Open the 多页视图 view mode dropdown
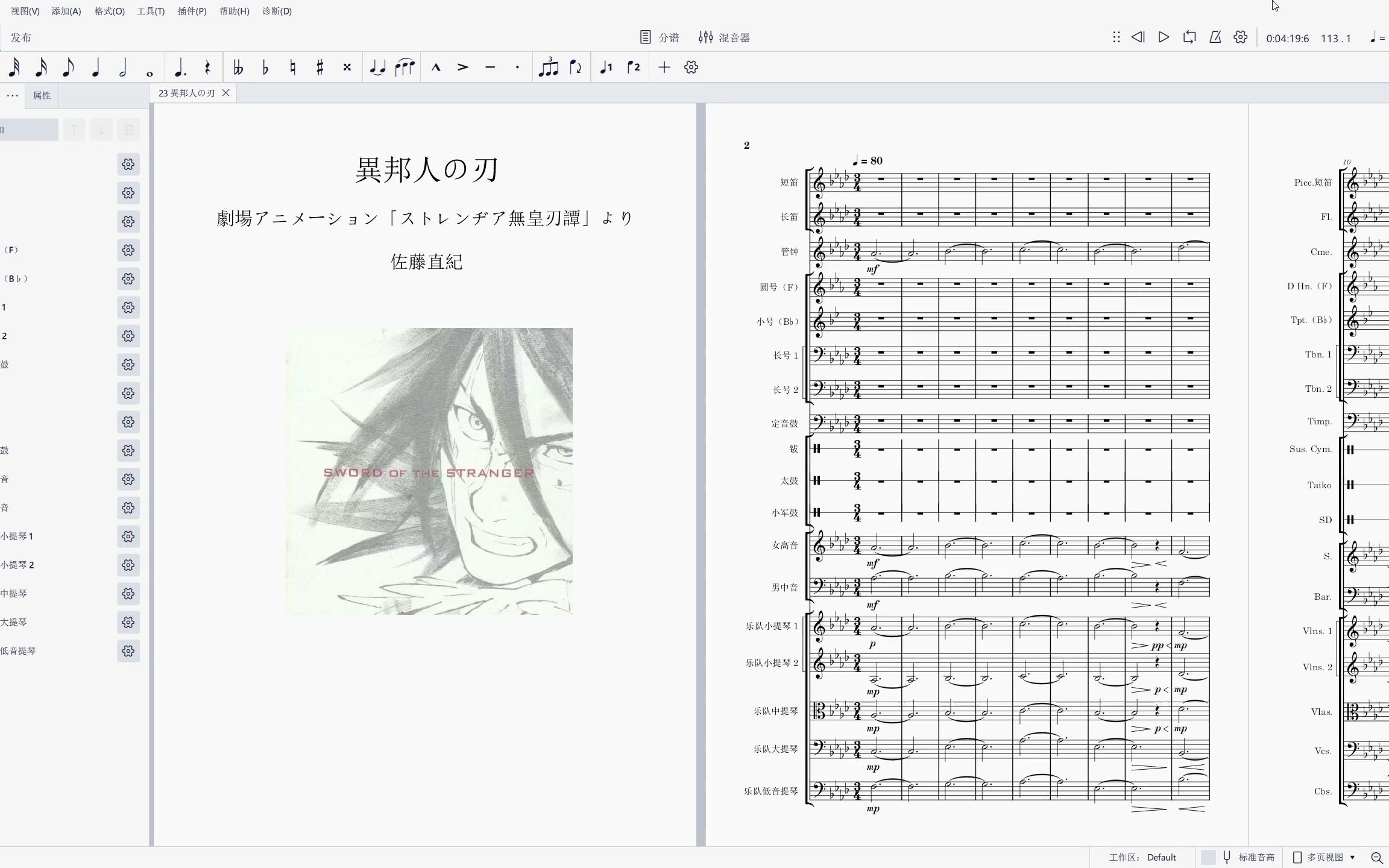Screen dimensions: 1389x868 point(1324,857)
